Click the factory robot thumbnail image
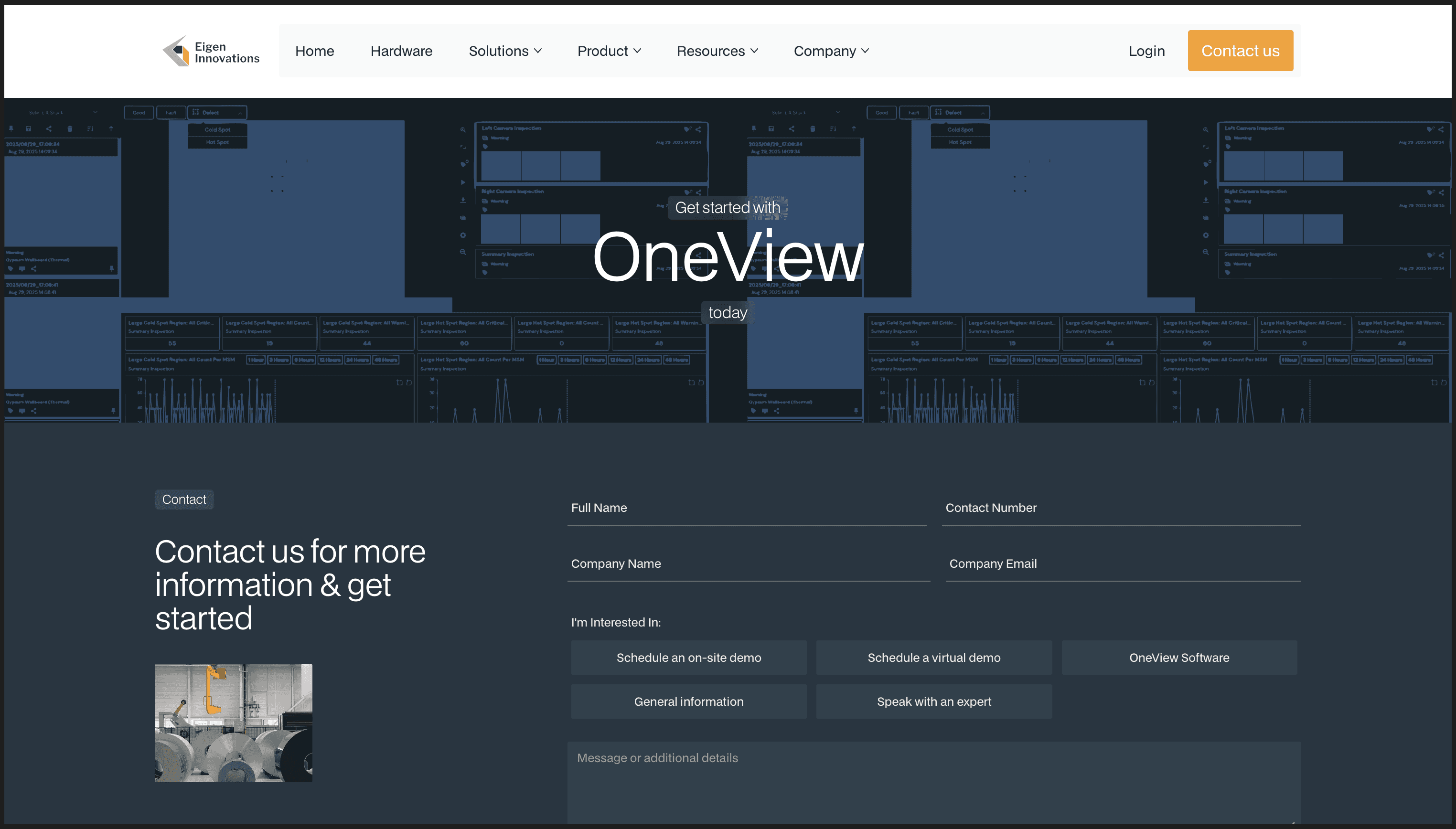 click(234, 723)
